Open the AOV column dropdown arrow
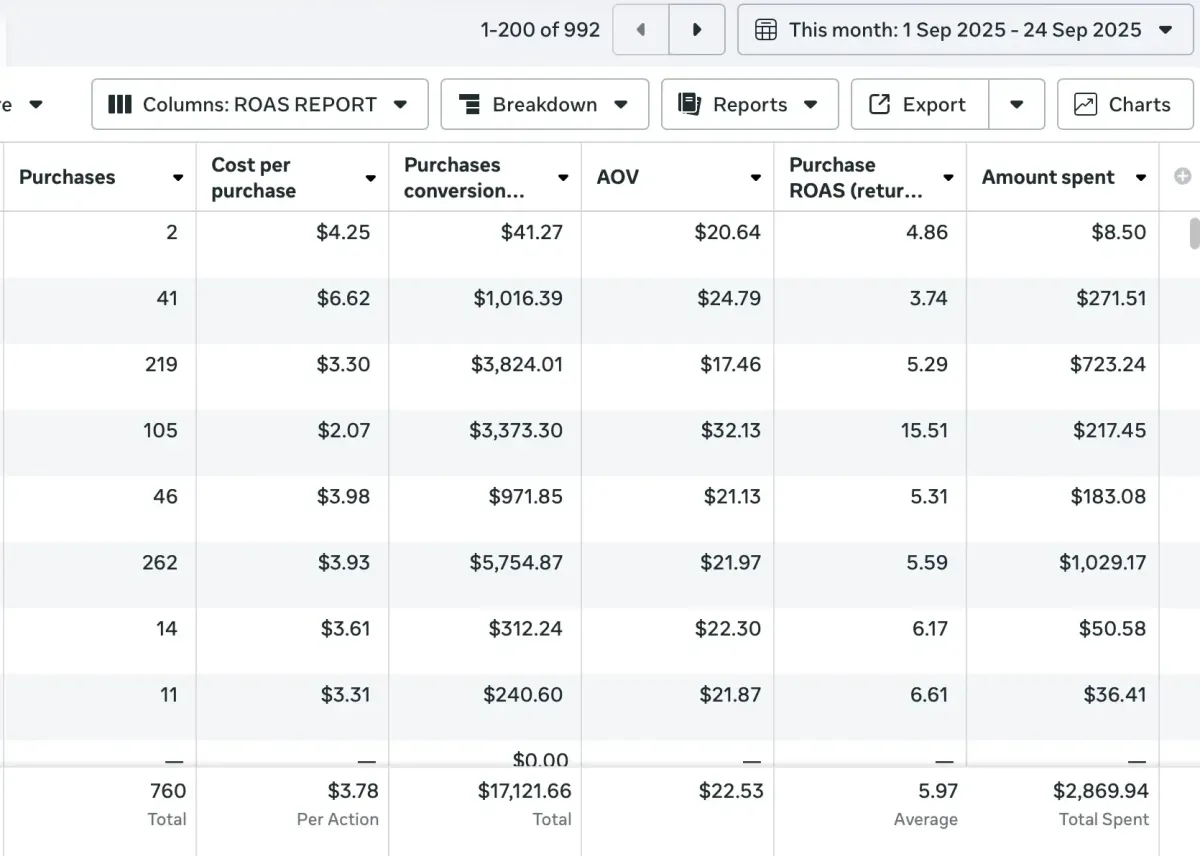 [756, 178]
